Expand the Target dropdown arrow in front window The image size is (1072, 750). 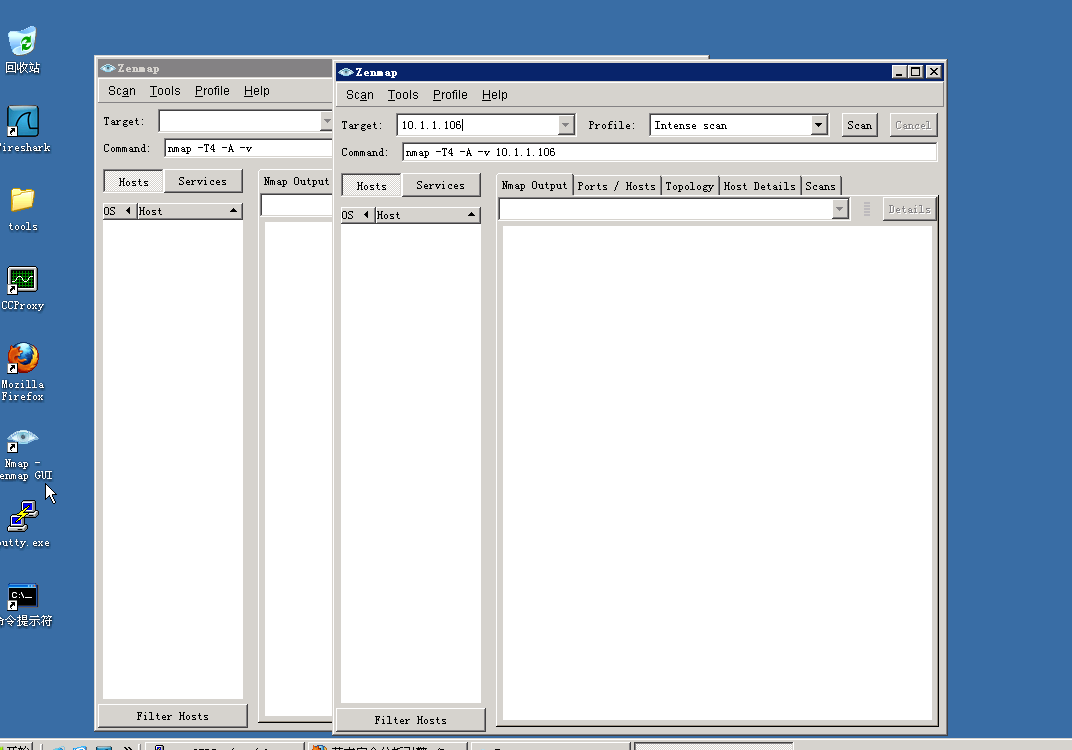click(x=565, y=125)
